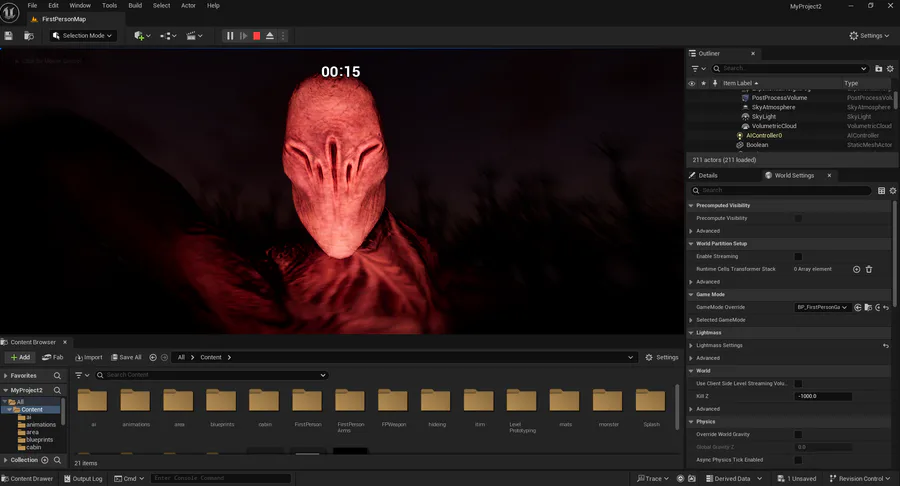This screenshot has width=900, height=486.
Task: Open the Build menu
Action: [x=135, y=5]
